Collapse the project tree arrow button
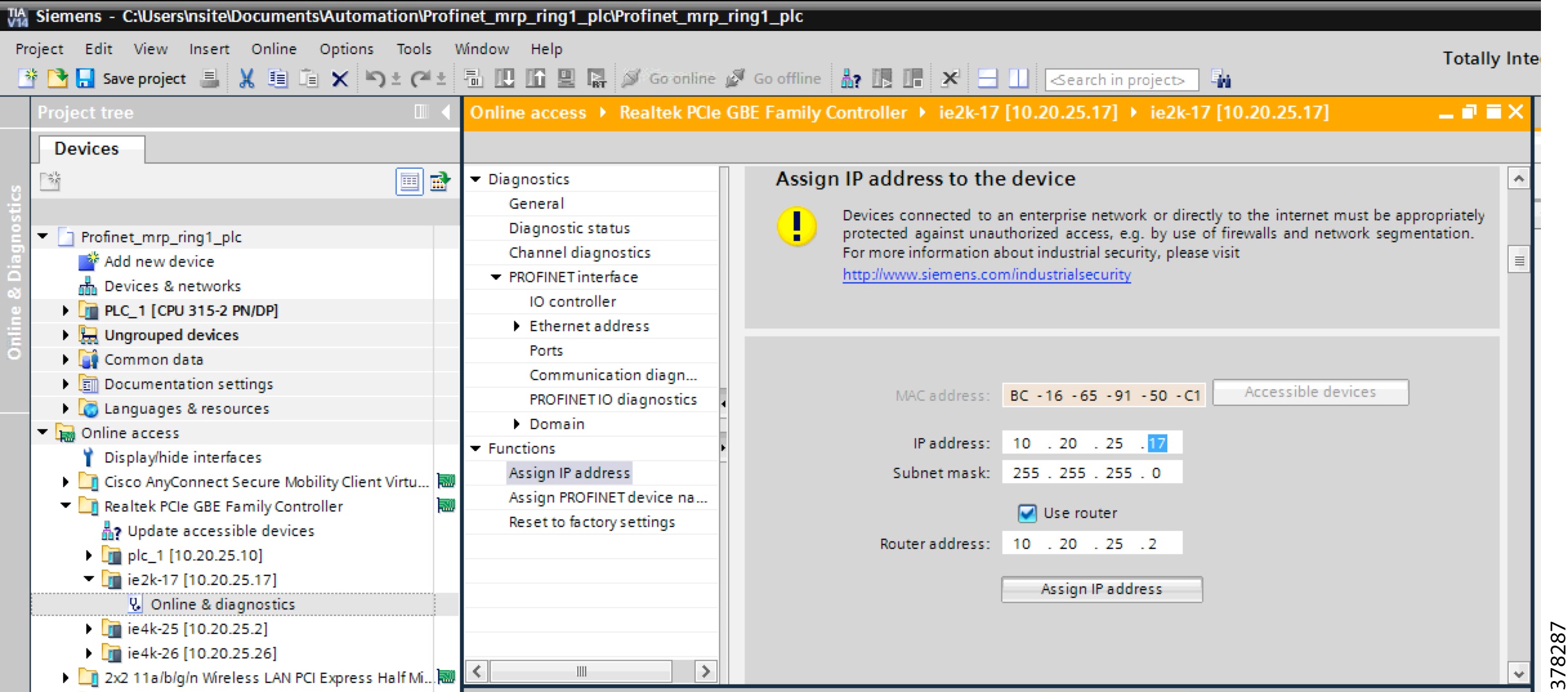1568x692 pixels. click(446, 112)
